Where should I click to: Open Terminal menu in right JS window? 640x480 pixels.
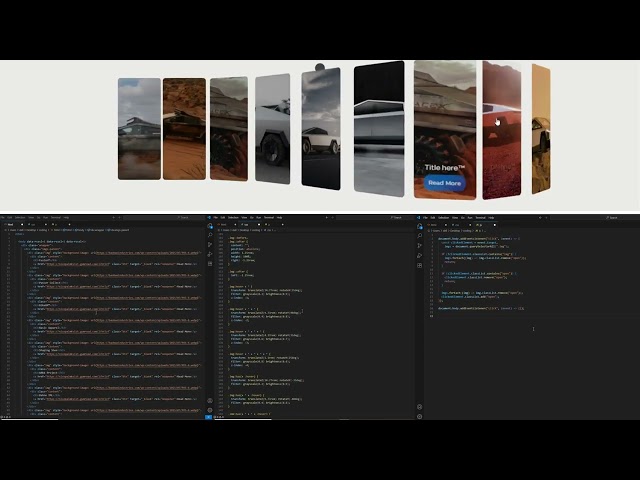(x=480, y=218)
